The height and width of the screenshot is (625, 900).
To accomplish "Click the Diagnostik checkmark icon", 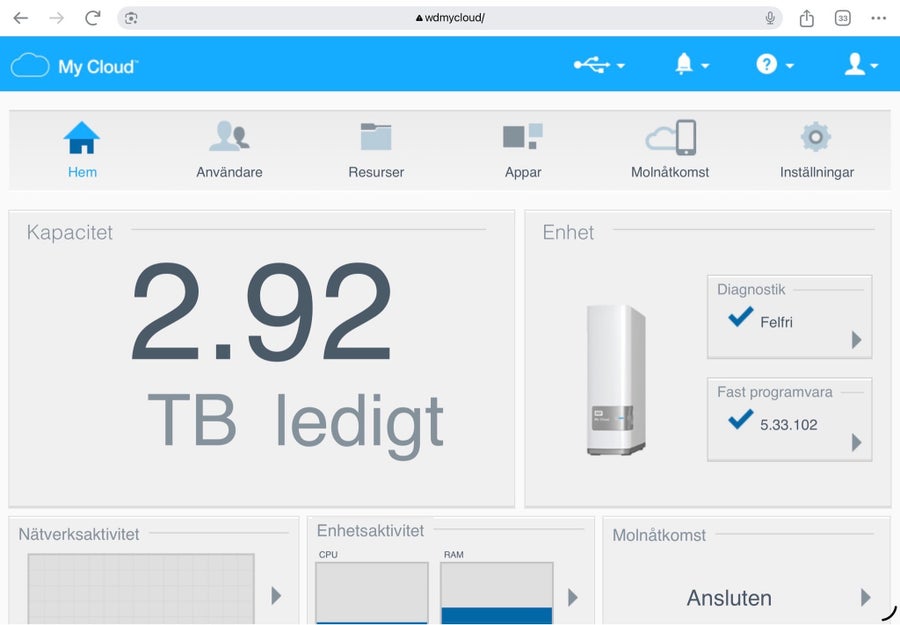I will tap(740, 316).
